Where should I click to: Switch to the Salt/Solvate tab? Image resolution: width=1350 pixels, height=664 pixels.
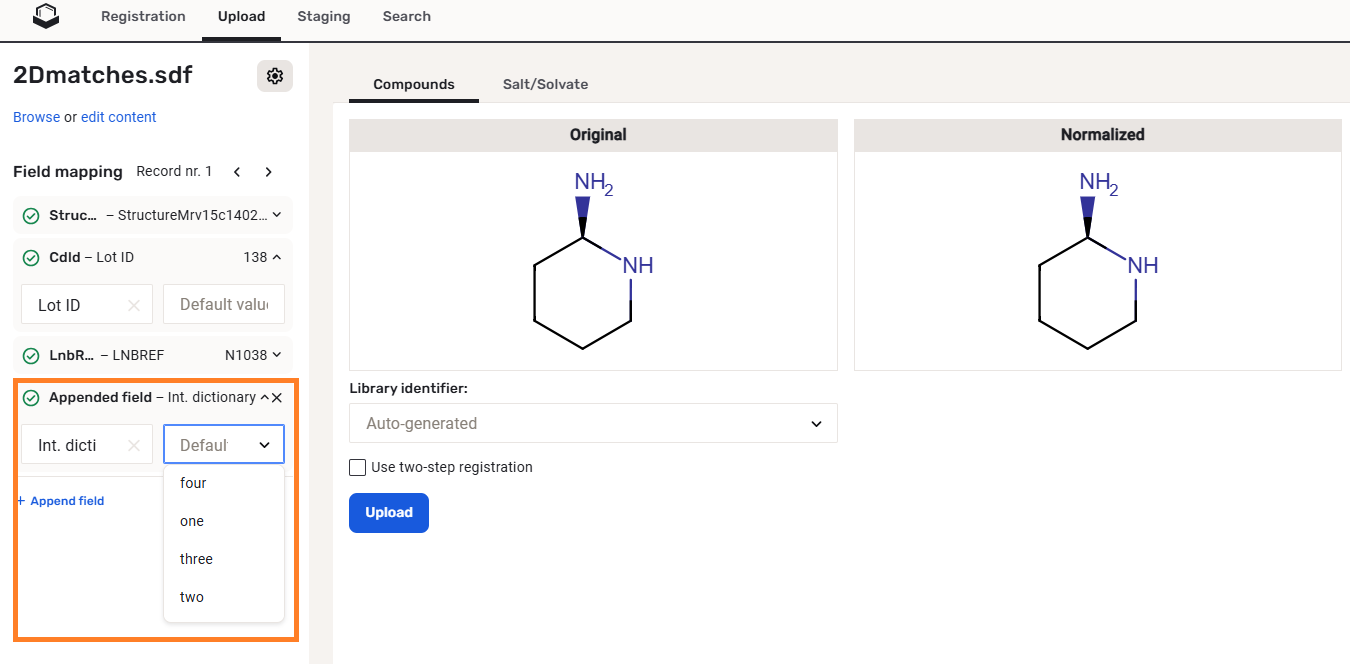[x=545, y=85]
